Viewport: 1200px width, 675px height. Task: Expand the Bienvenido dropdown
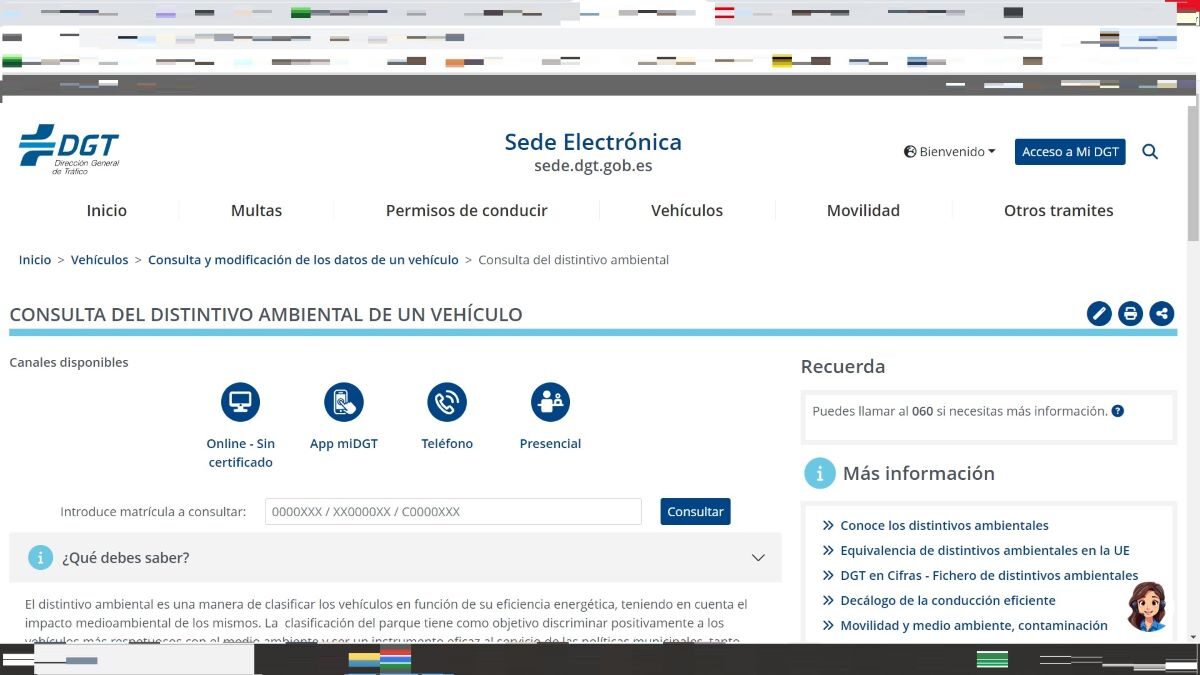[948, 151]
